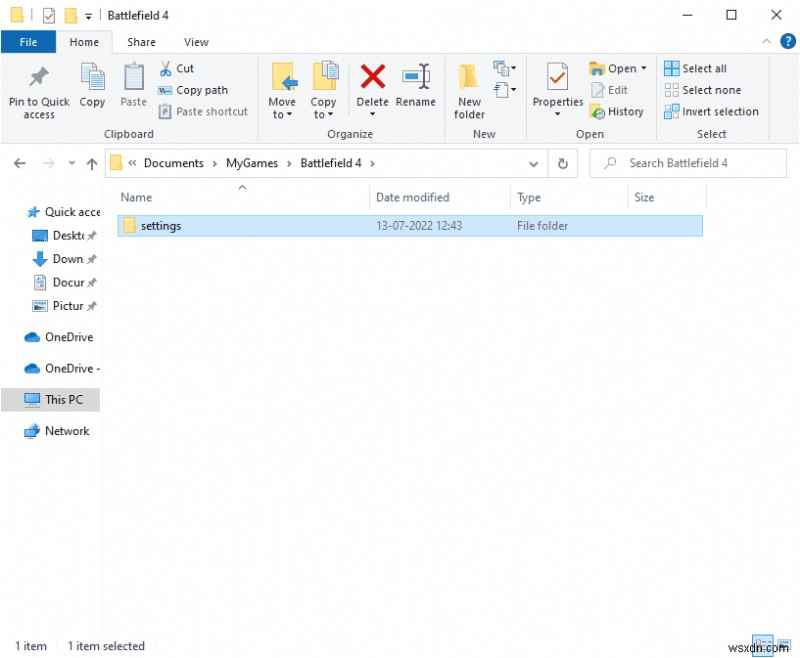This screenshot has width=800, height=658.
Task: Switch to the View ribbon tab
Action: 196,42
